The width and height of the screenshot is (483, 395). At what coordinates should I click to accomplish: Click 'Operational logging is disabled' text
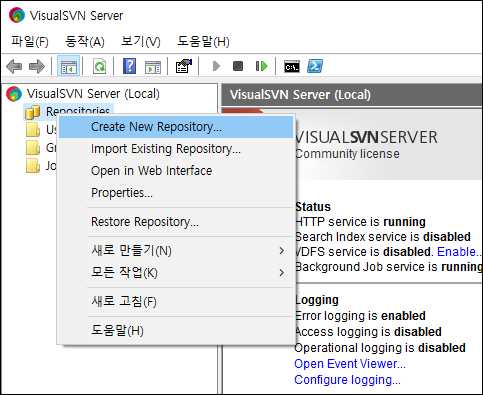[x=380, y=348]
